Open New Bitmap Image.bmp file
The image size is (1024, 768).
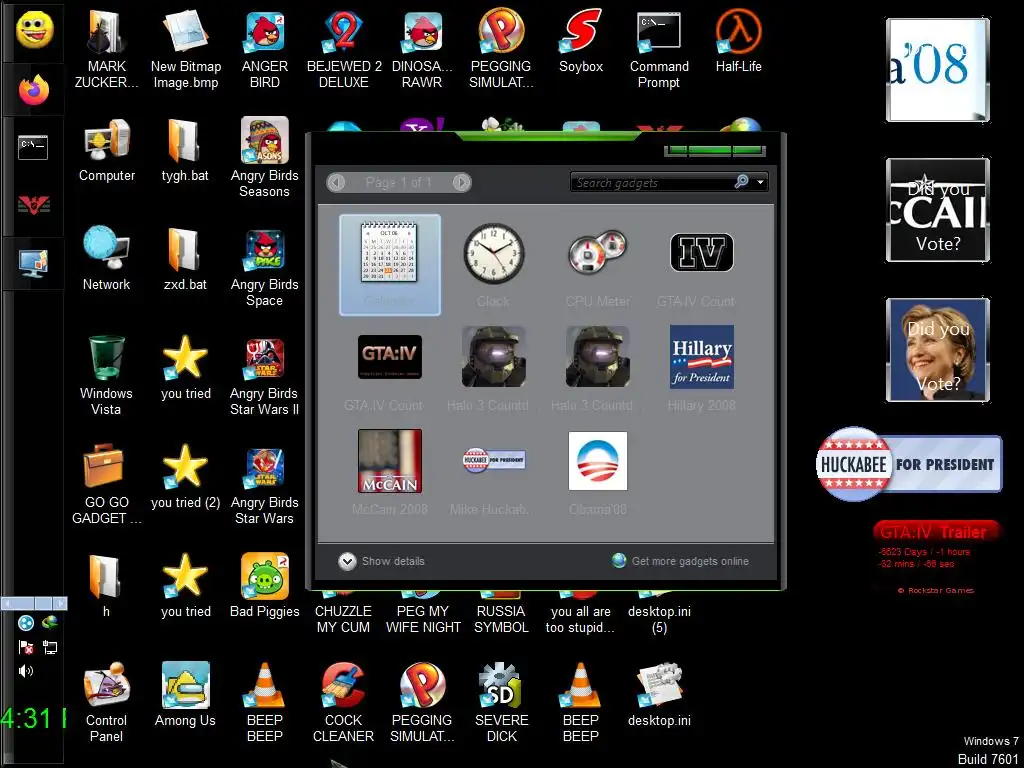pyautogui.click(x=185, y=50)
